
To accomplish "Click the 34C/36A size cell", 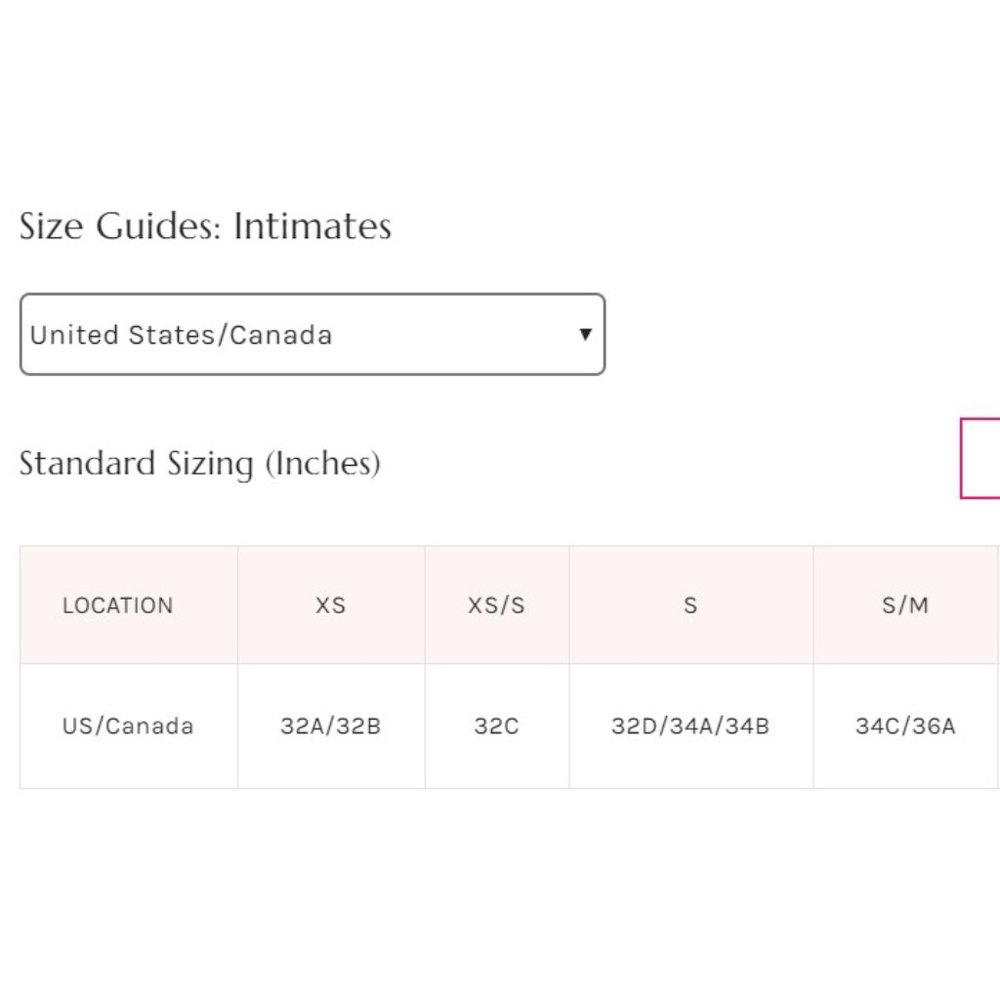I will pos(906,726).
